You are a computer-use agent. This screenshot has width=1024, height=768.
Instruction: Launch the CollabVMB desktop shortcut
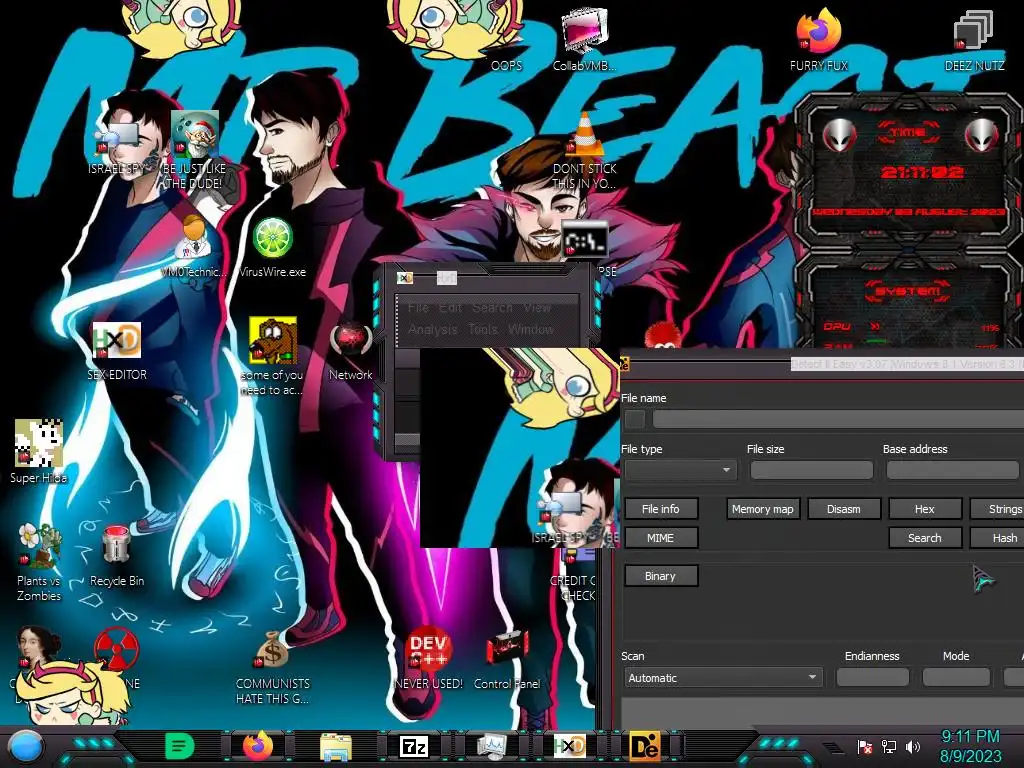click(584, 39)
